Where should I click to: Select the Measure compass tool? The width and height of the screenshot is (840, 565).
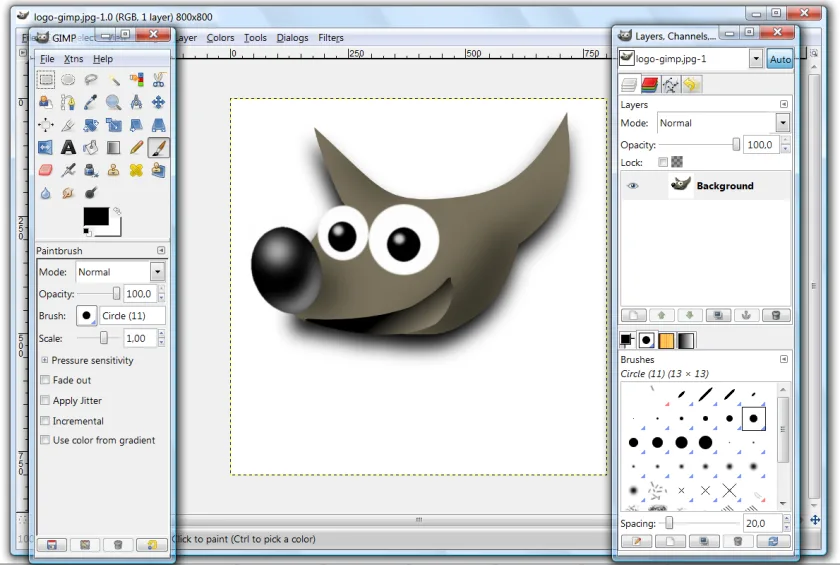click(x=136, y=102)
